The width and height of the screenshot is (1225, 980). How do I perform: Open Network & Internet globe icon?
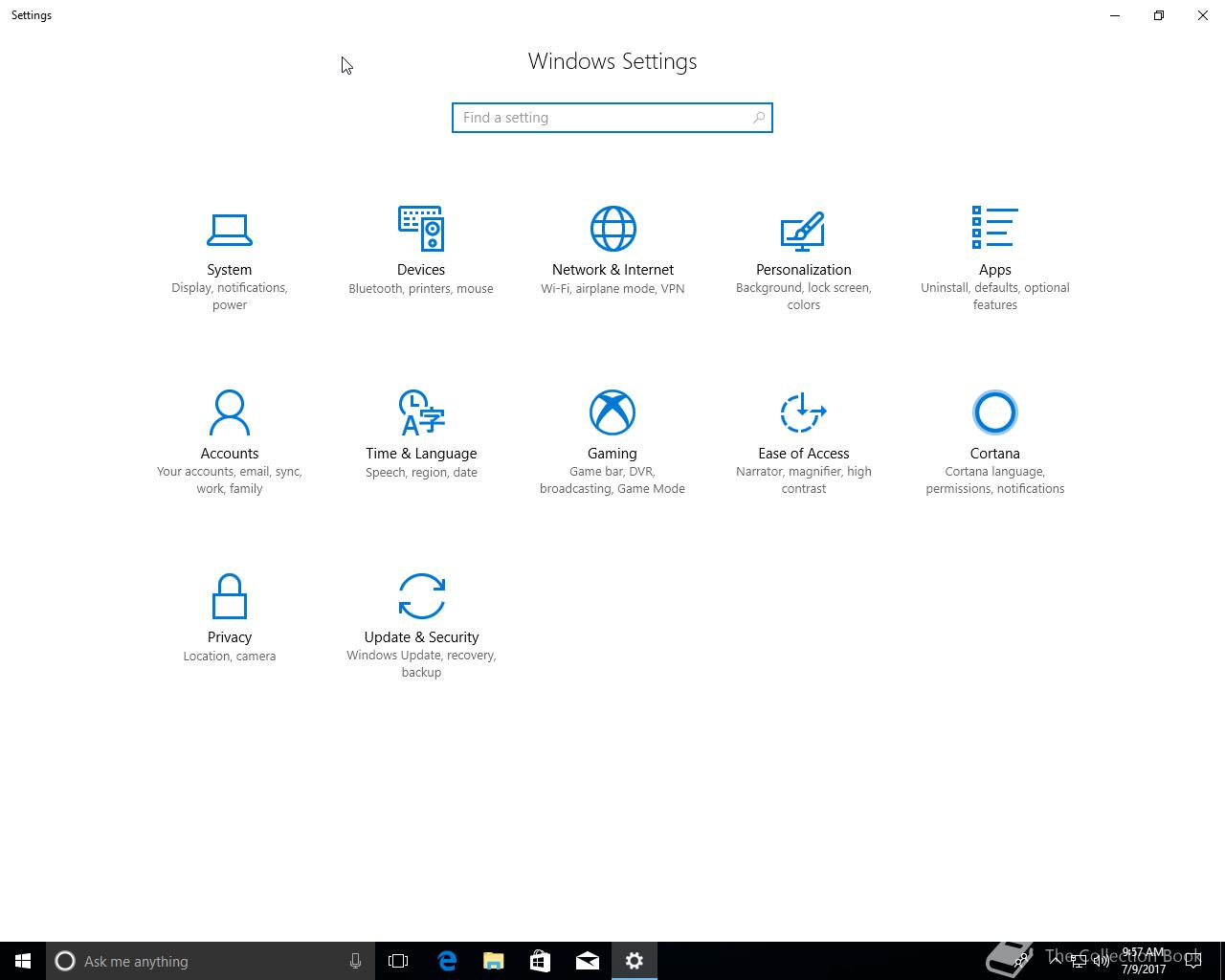[612, 228]
